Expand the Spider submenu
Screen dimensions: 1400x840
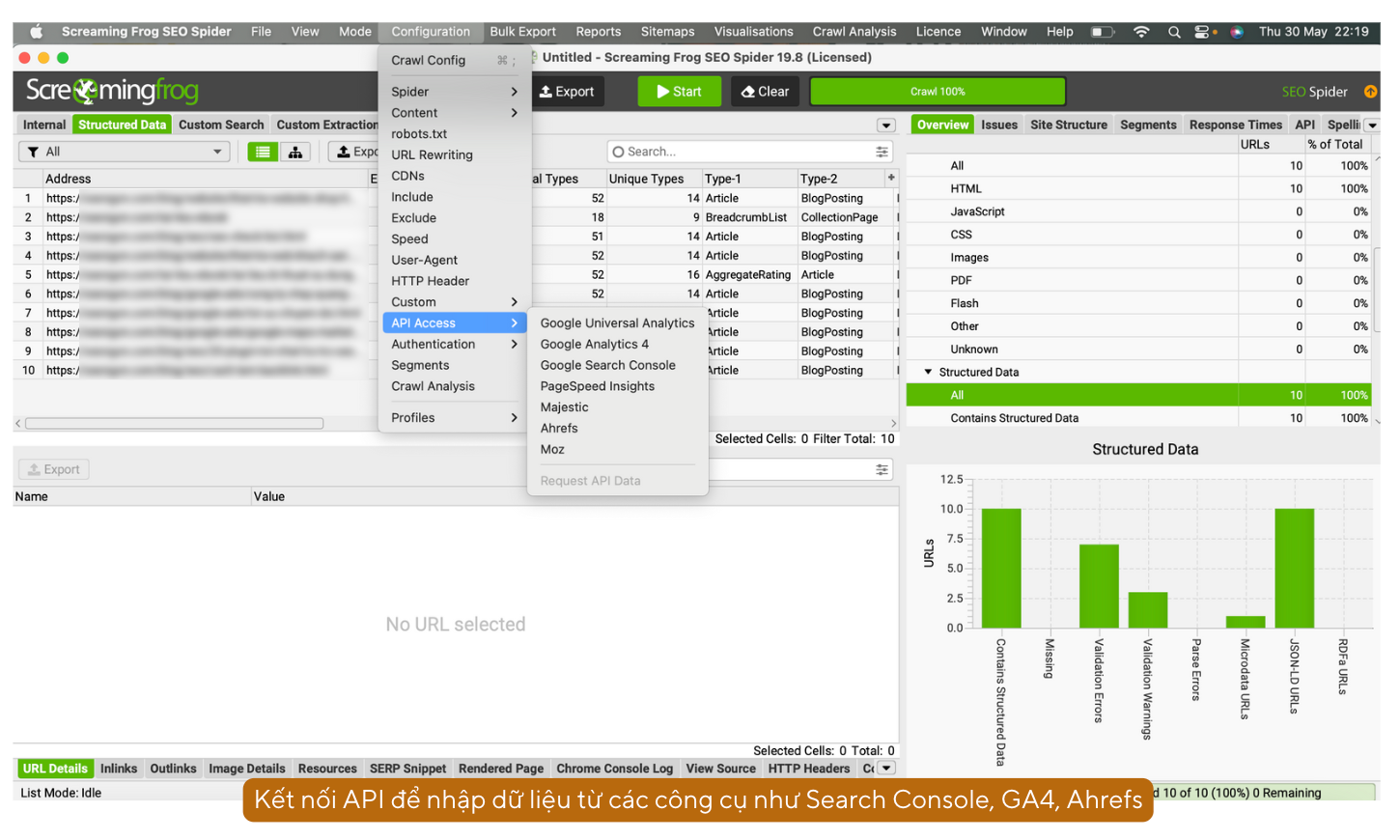454,92
